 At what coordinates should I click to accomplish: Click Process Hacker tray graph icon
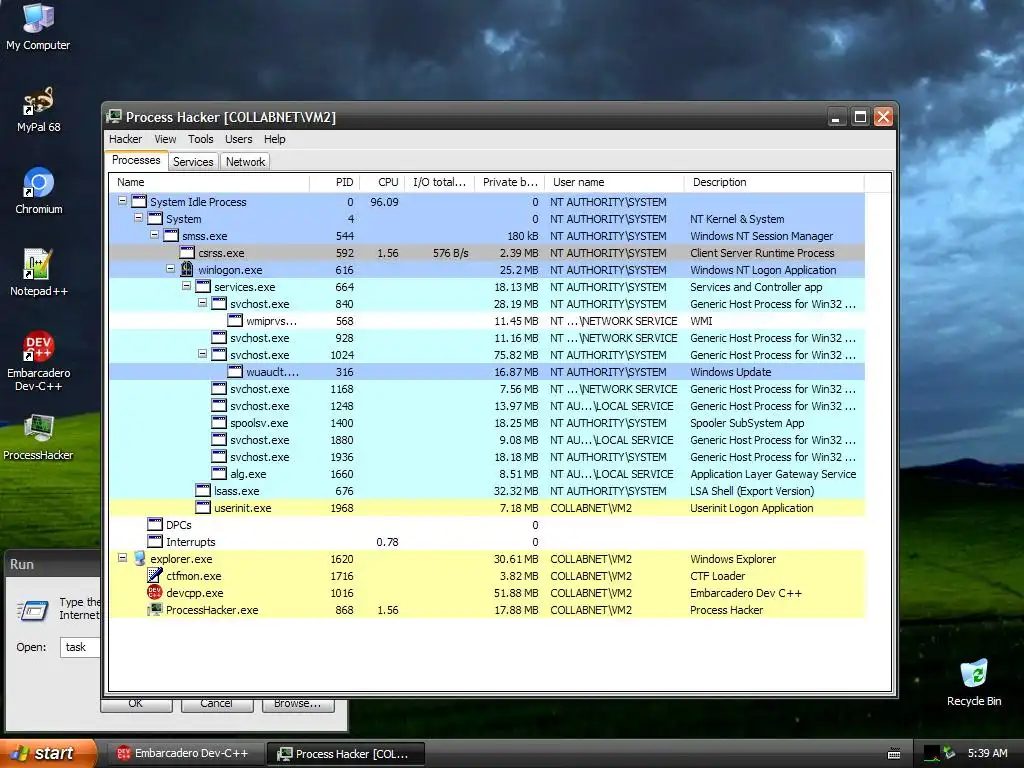point(932,754)
